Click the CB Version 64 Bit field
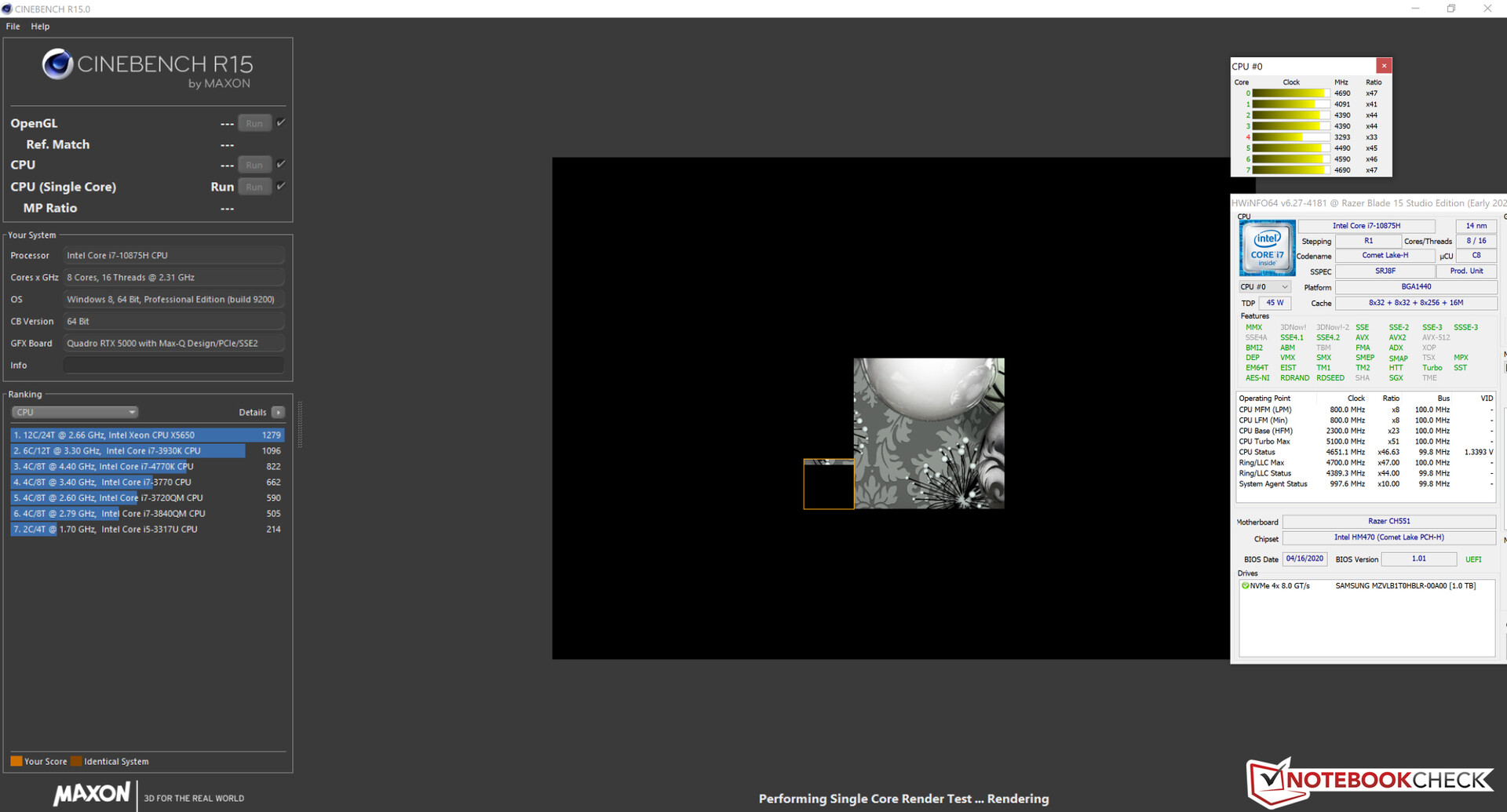The width and height of the screenshot is (1507, 812). 173,321
